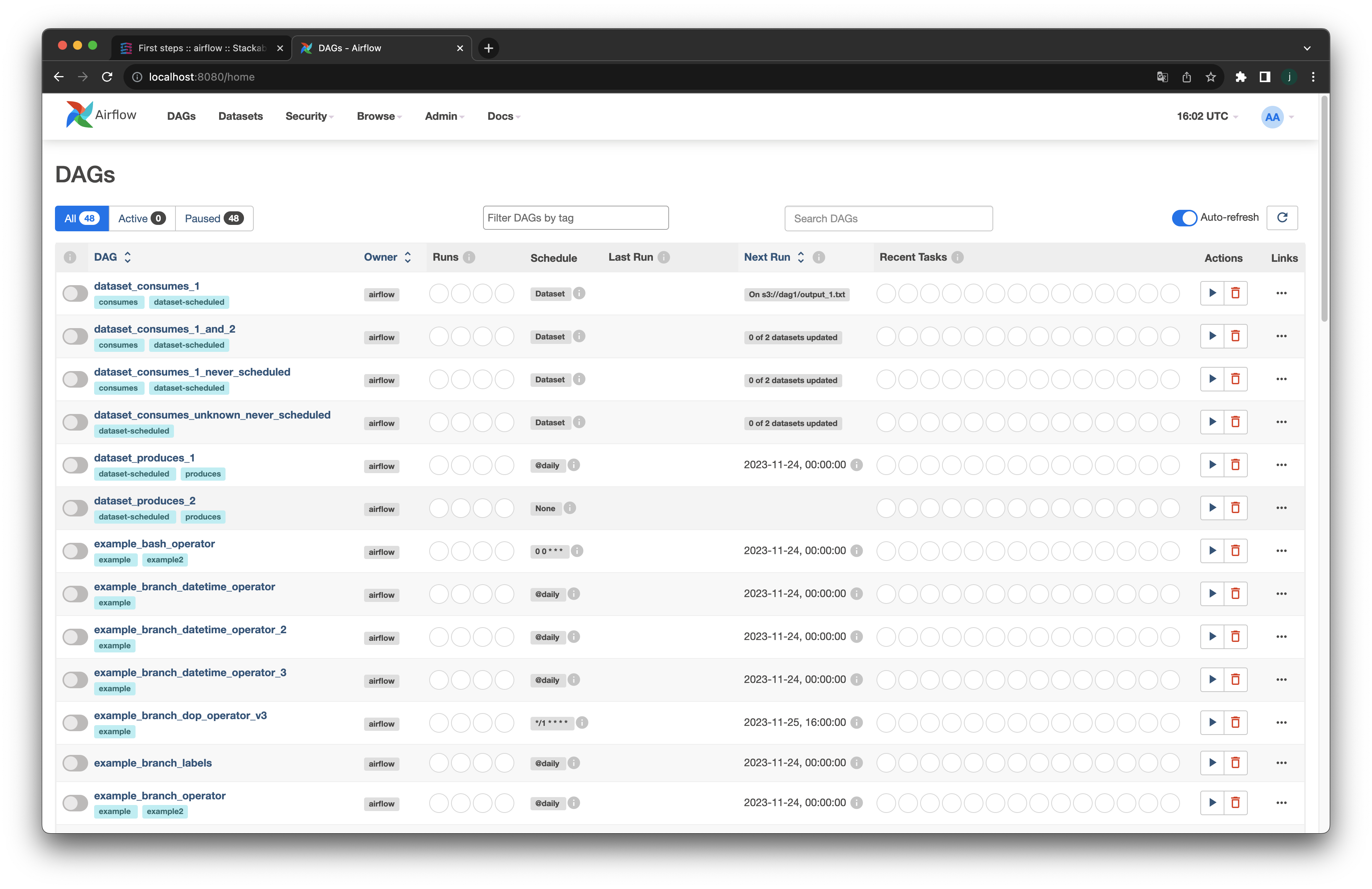Screen dimensions: 1372x889
Task: Click the refresh icon beside Auto-refresh
Action: click(x=1282, y=217)
